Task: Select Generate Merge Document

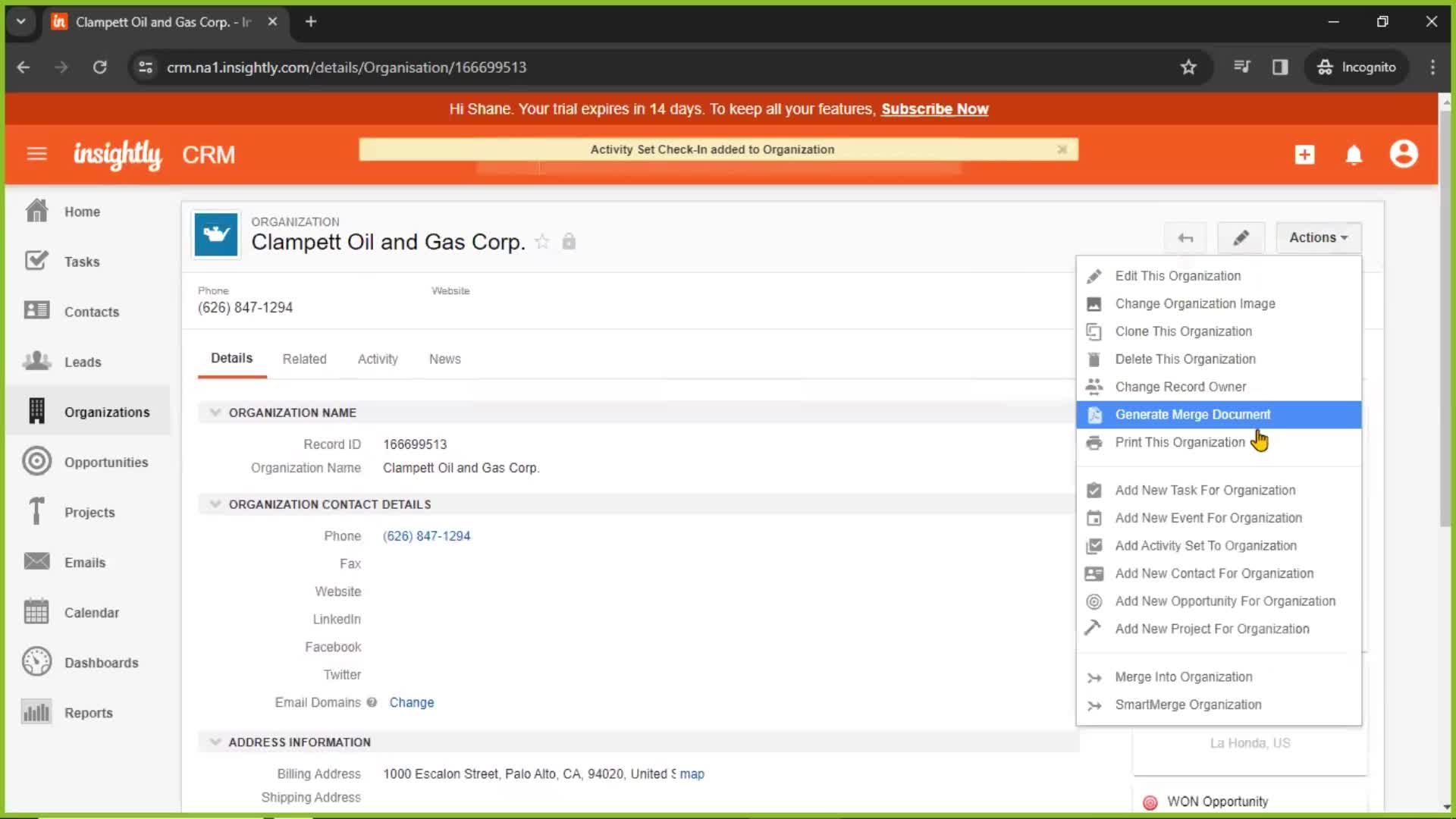Action: click(x=1219, y=415)
